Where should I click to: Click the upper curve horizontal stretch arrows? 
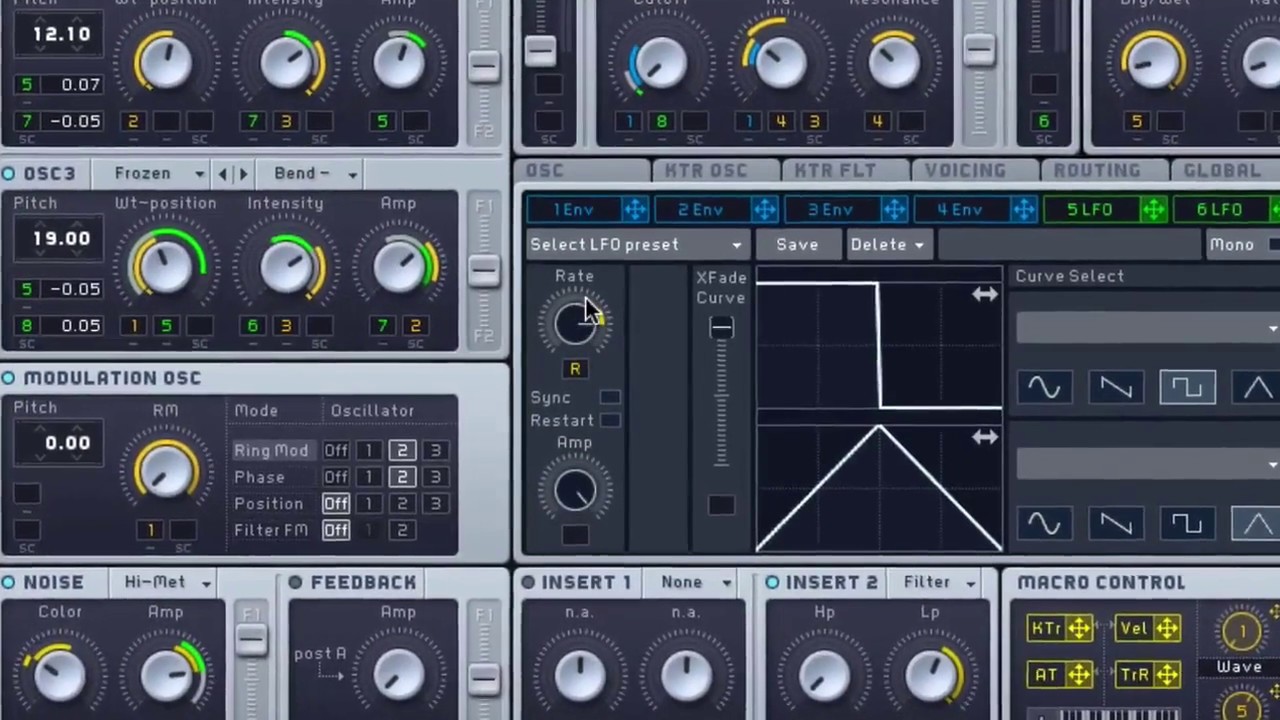(985, 294)
